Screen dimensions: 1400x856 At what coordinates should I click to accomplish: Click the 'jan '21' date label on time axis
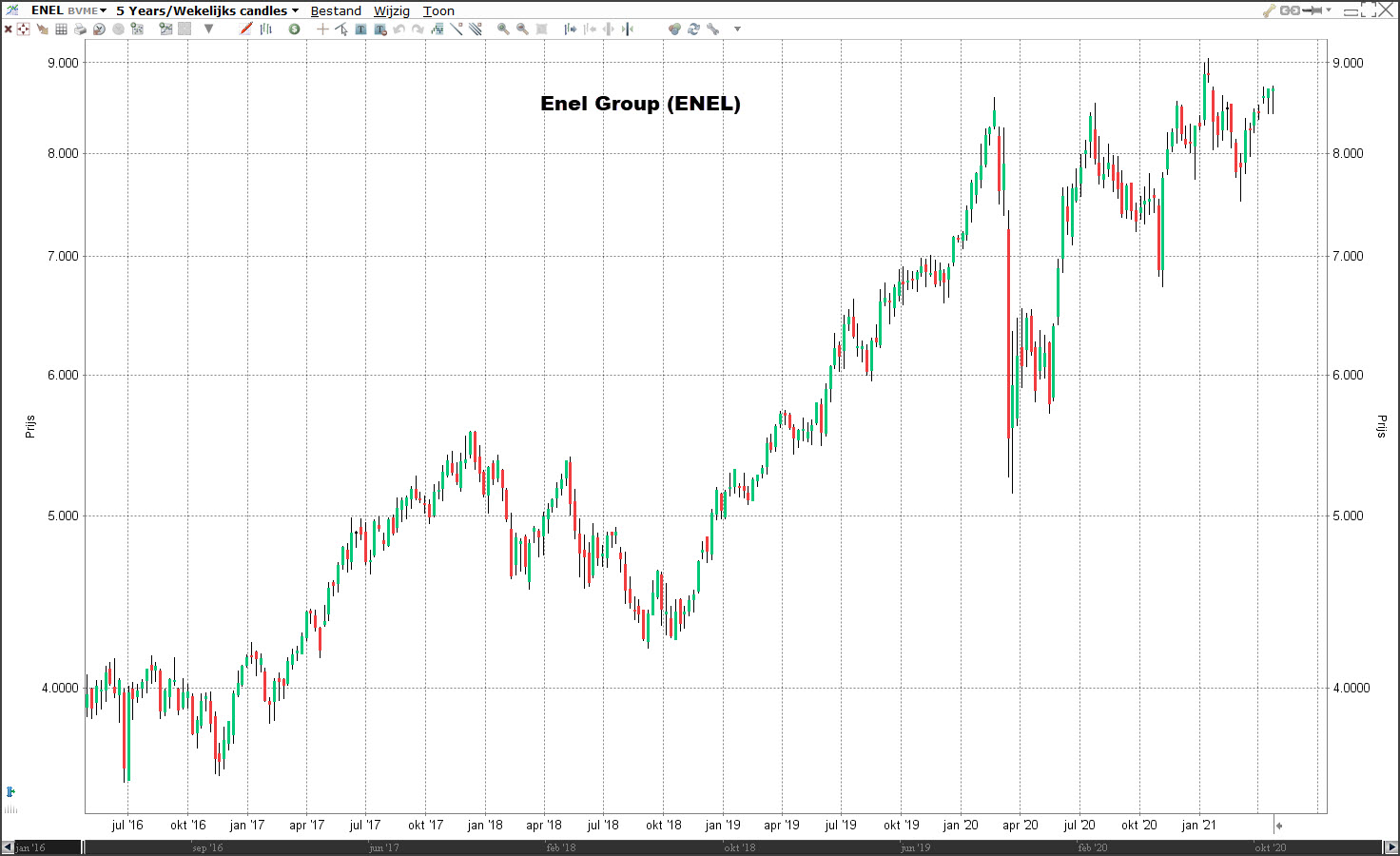click(1198, 825)
